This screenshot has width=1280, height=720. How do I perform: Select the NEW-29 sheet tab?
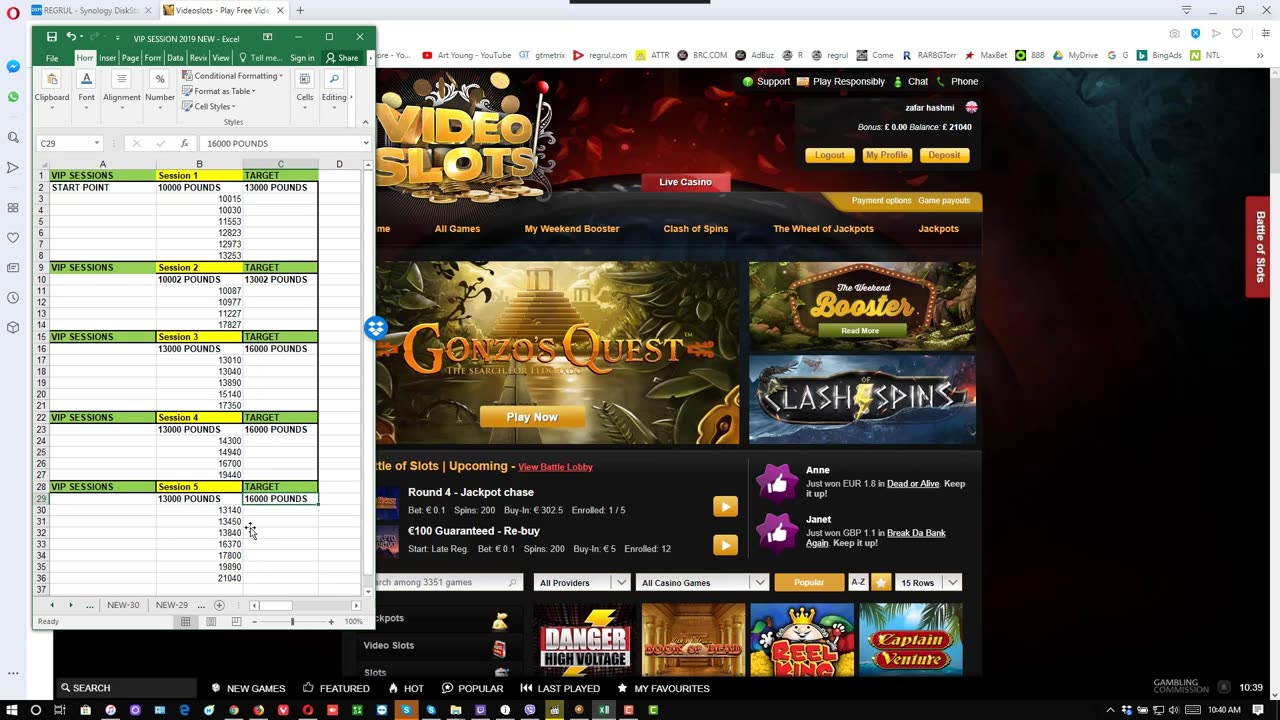tap(171, 605)
